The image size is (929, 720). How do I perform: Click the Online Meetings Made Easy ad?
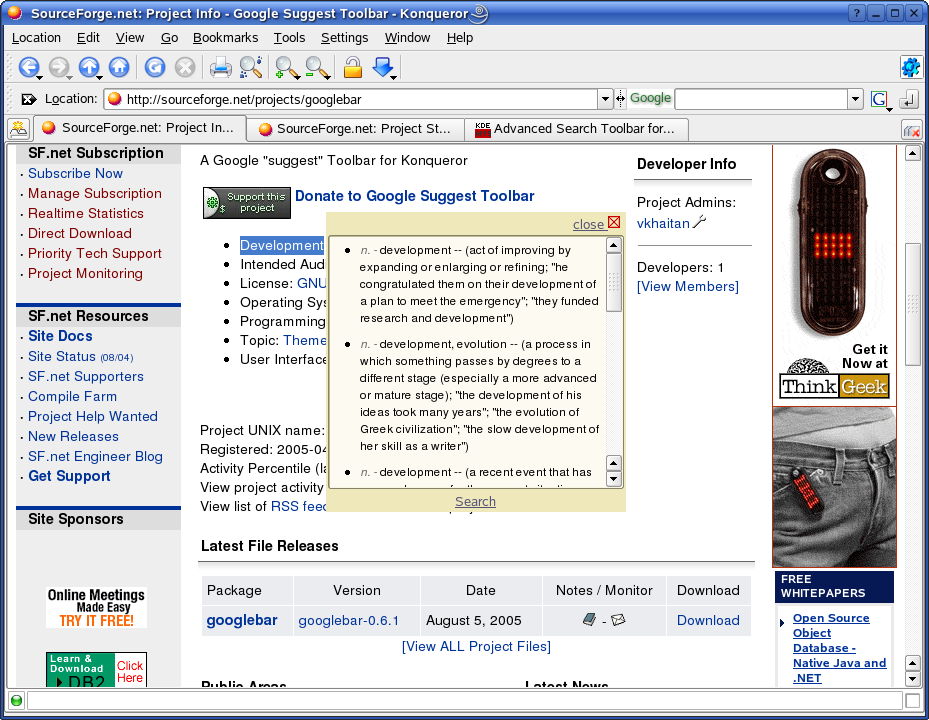point(97,607)
